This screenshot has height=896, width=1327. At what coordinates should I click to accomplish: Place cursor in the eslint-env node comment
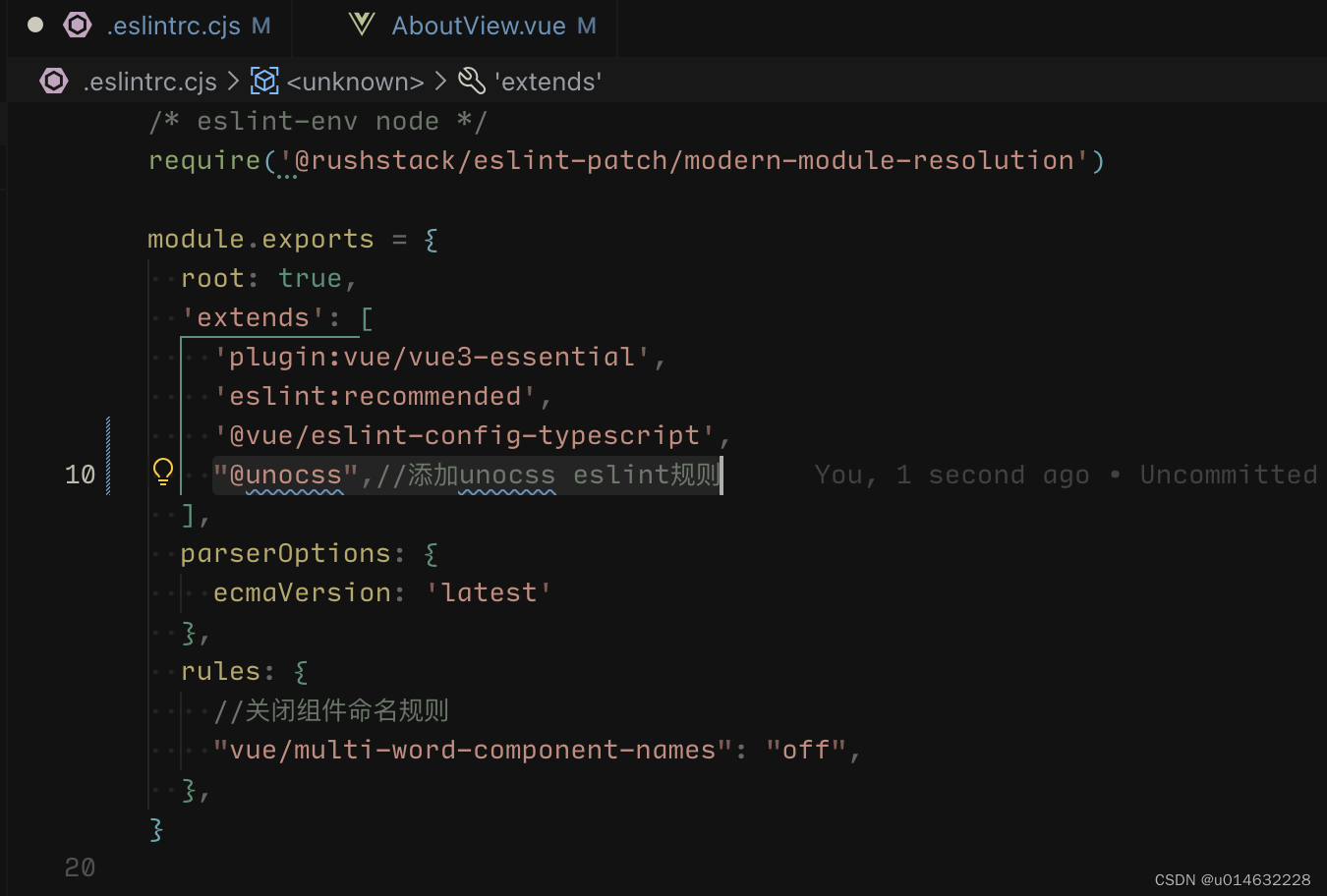click(317, 121)
